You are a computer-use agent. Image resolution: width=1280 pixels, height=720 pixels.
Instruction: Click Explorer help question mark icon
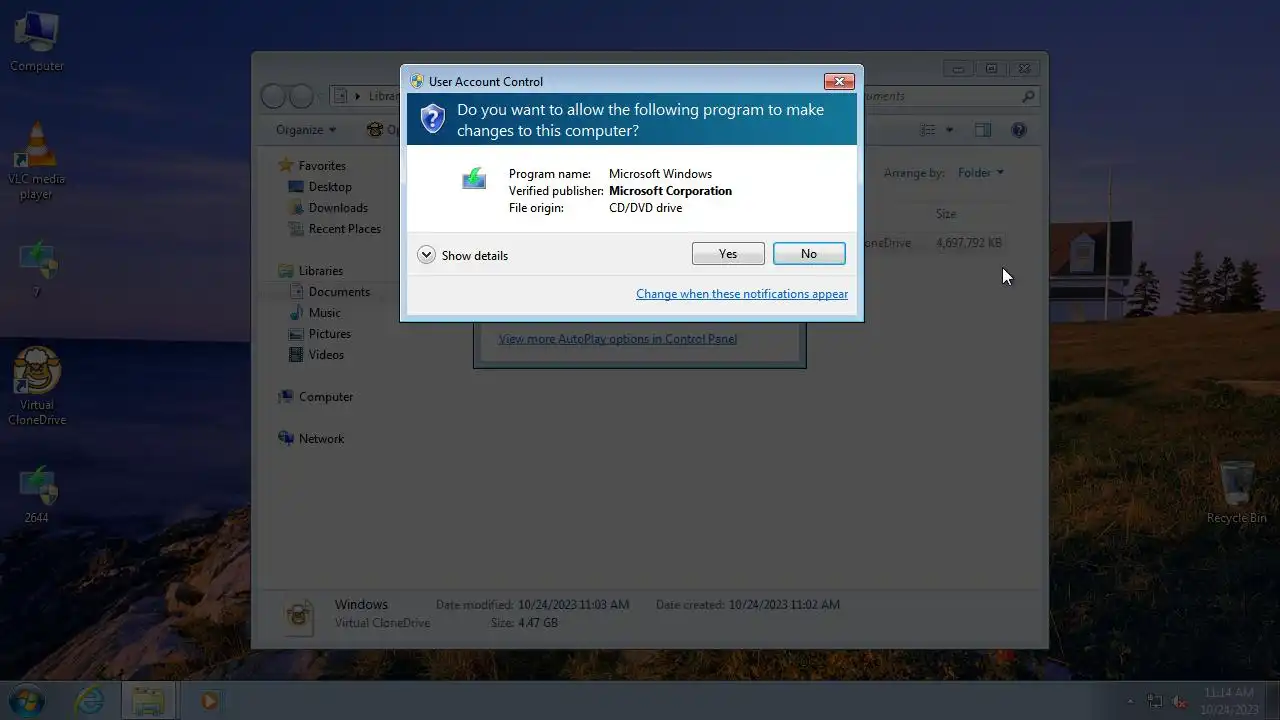click(x=1019, y=130)
